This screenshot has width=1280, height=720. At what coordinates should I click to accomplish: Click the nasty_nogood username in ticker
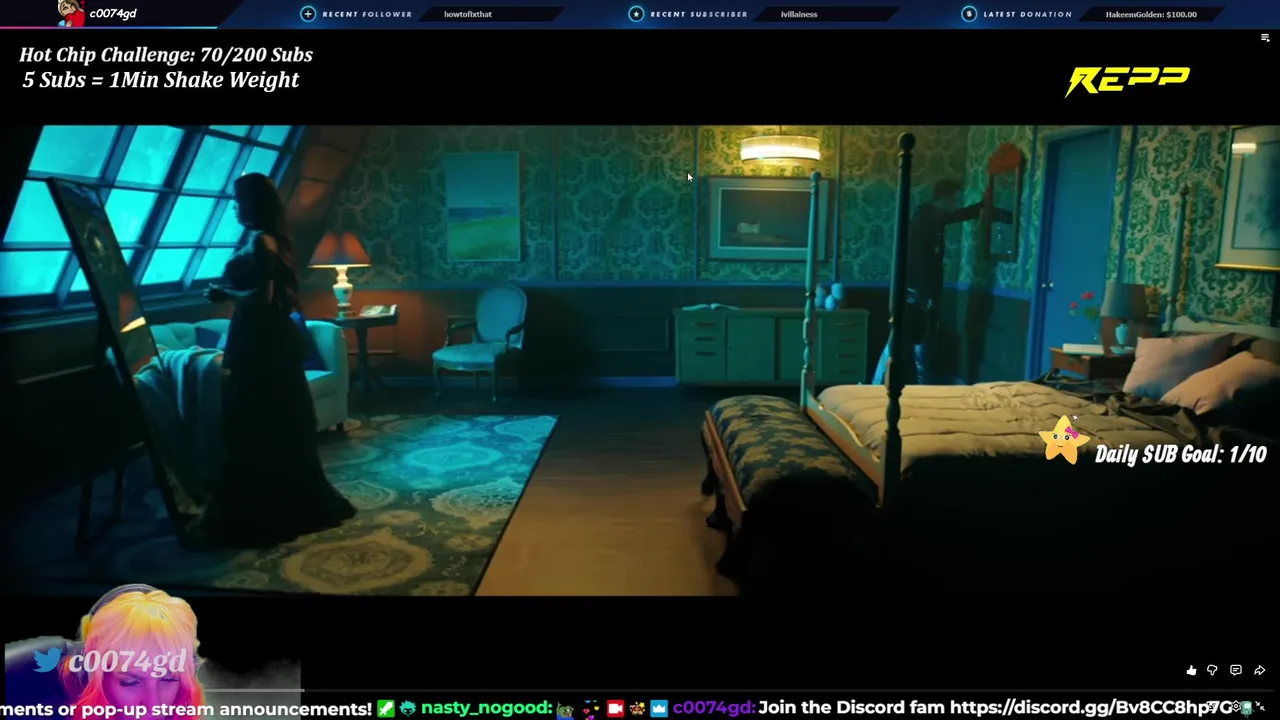[486, 708]
